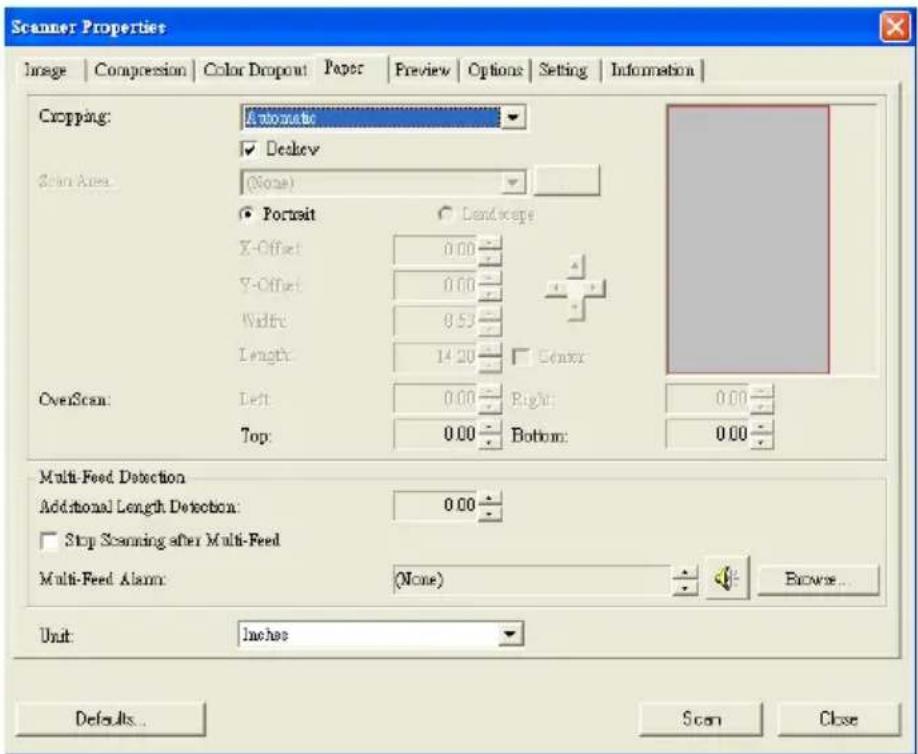Click the OverScan Right value field
Screen dimensions: 918x754
point(708,399)
